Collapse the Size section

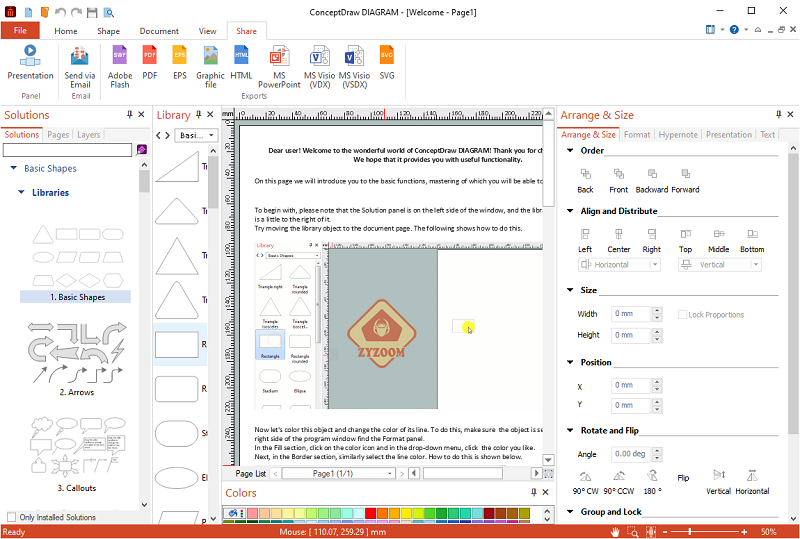[570, 290]
